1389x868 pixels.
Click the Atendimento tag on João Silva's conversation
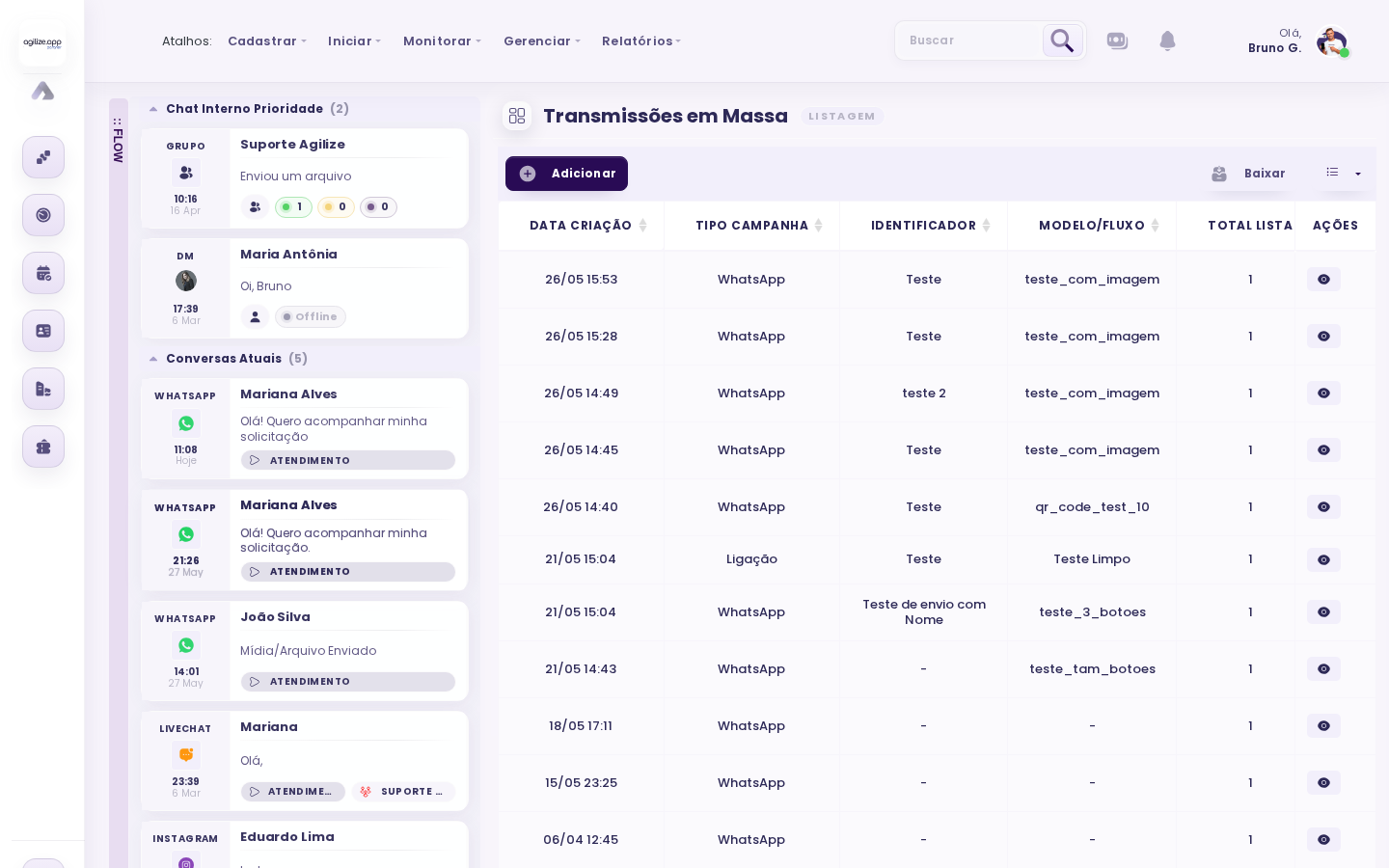[348, 682]
